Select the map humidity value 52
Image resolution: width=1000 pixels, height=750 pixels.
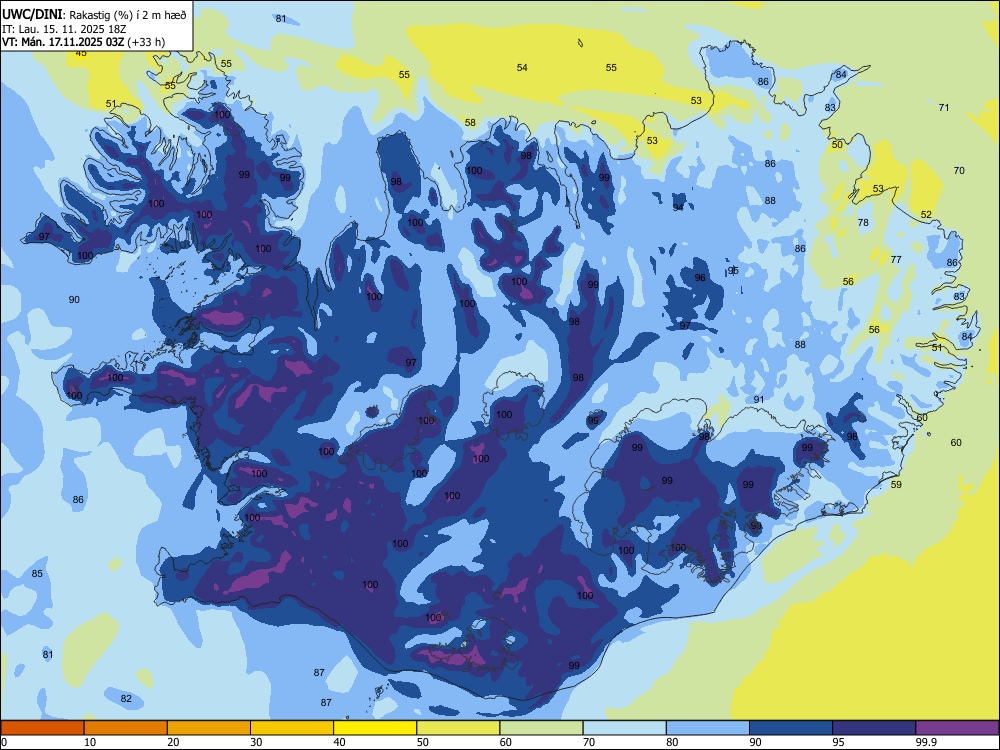(x=926, y=215)
